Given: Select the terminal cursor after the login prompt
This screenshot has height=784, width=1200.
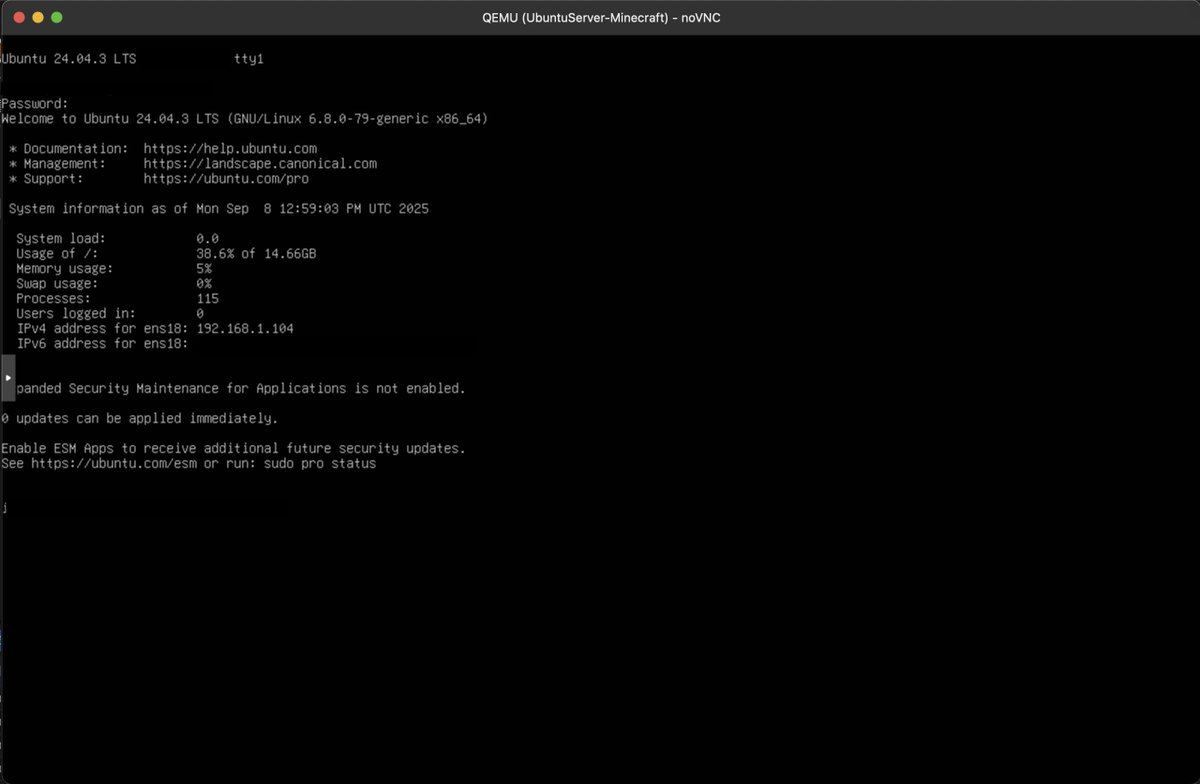Looking at the screenshot, I should [4, 507].
